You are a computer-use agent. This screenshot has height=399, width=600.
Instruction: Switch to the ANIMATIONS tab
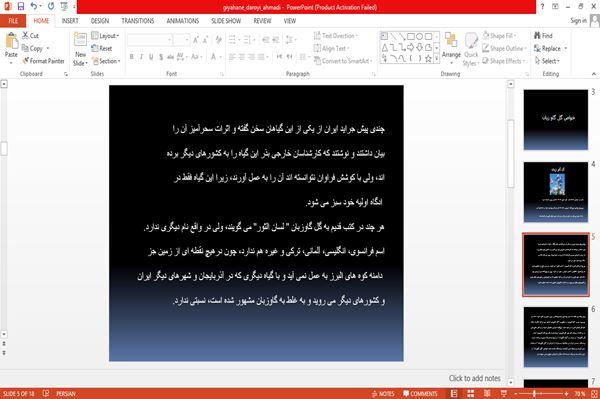(x=183, y=21)
